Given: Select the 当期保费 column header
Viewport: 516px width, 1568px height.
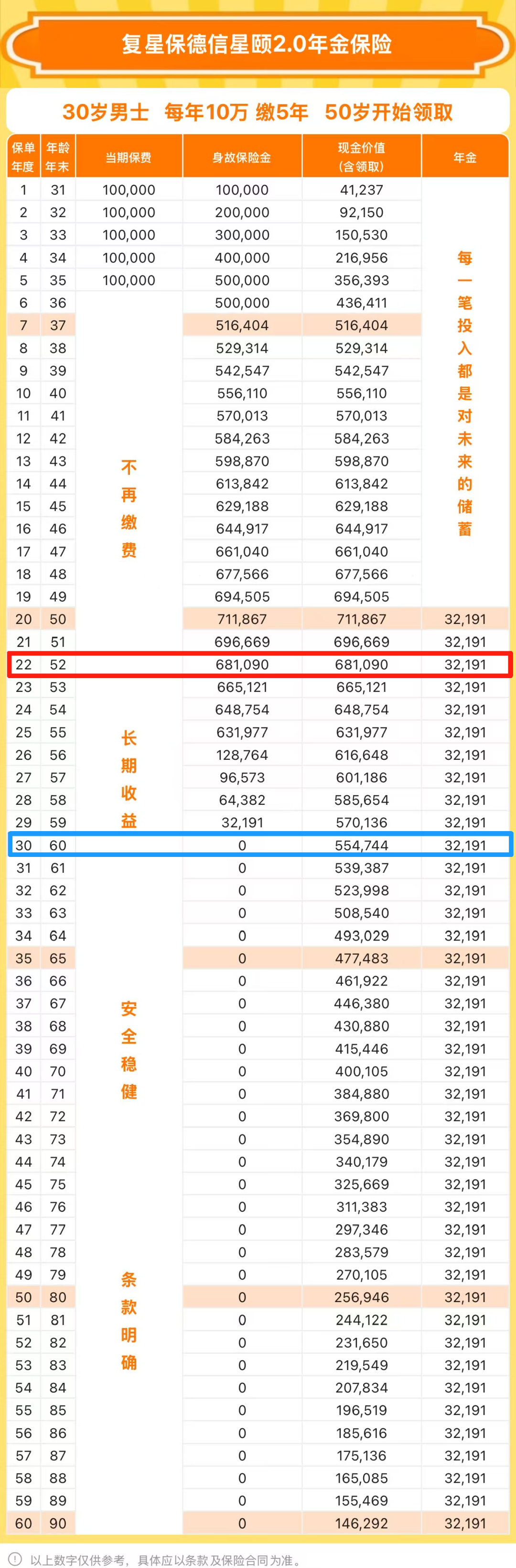Looking at the screenshot, I should (x=129, y=158).
